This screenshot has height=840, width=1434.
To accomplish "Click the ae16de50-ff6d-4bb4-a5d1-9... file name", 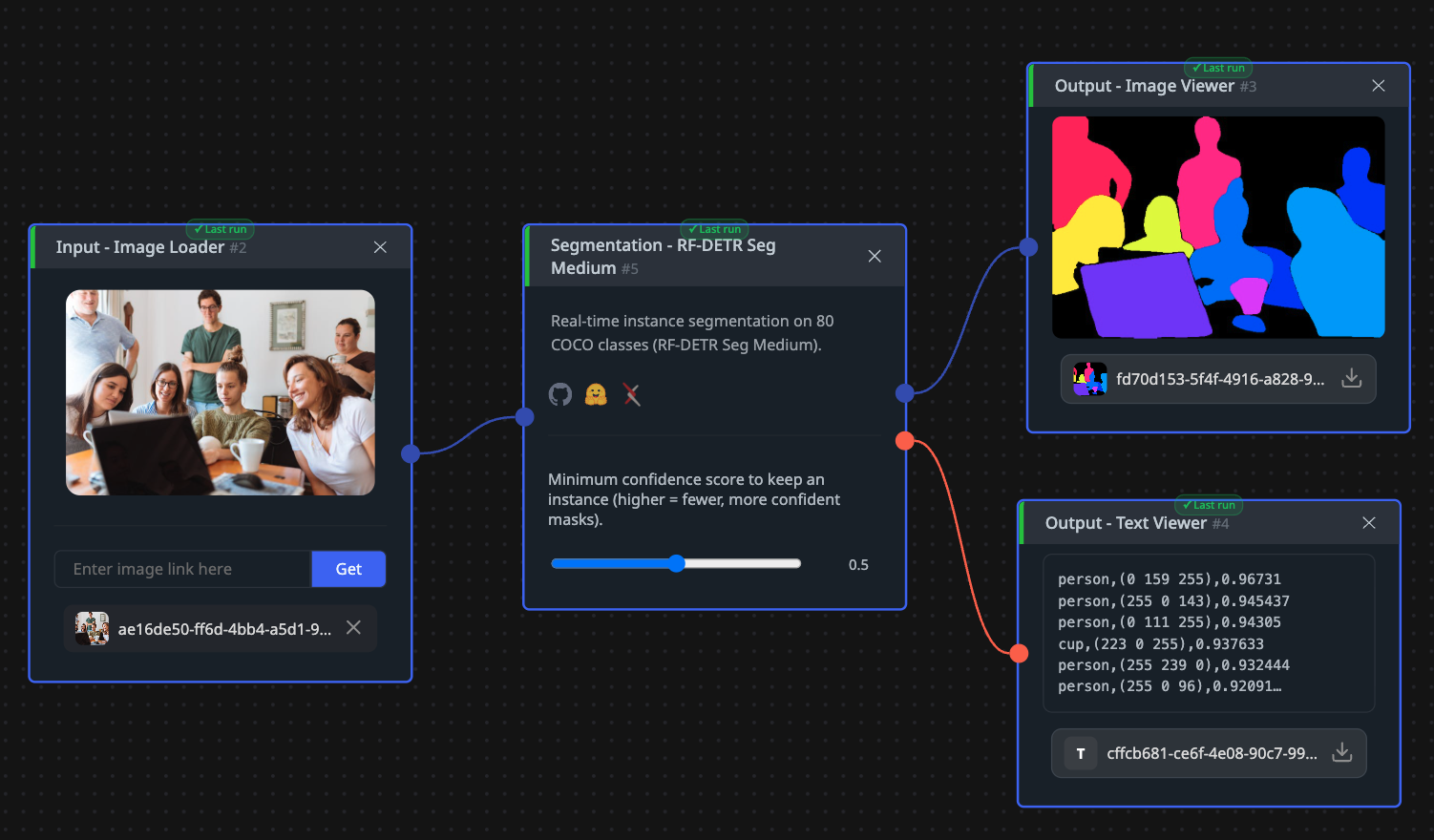I will pos(224,629).
